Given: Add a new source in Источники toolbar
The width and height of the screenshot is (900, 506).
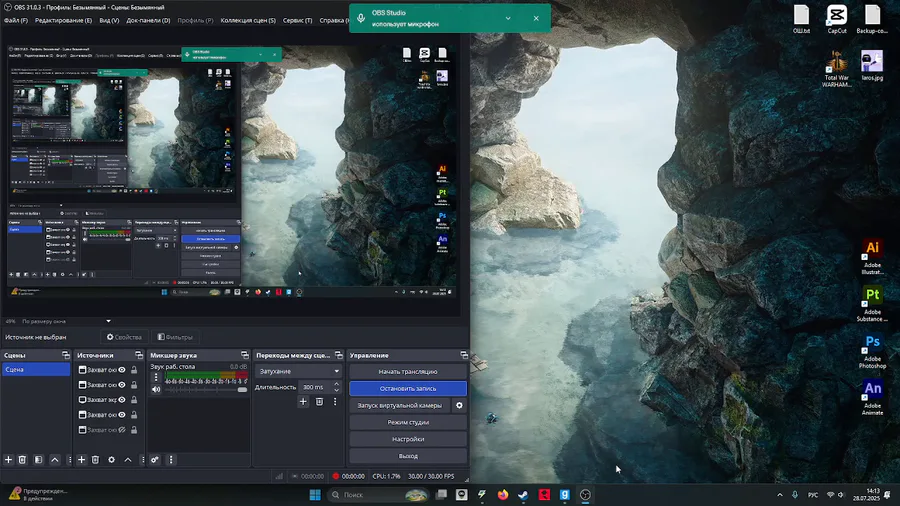Looking at the screenshot, I should coord(82,460).
